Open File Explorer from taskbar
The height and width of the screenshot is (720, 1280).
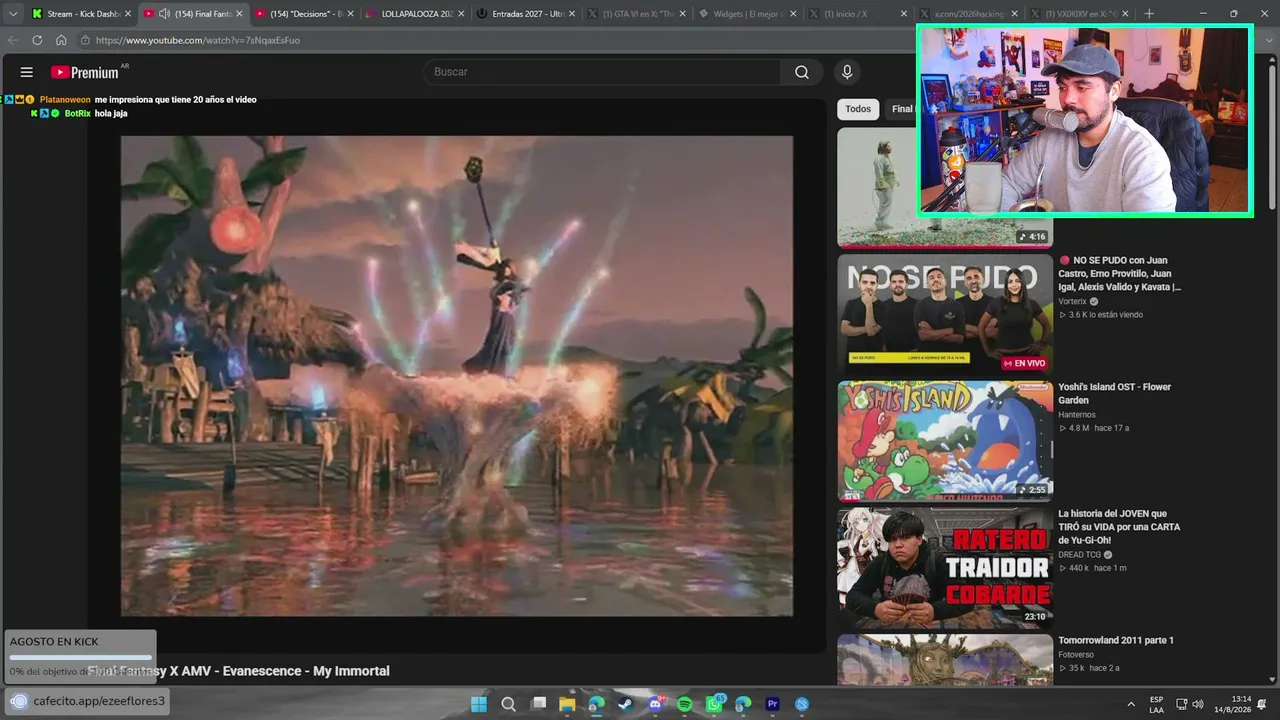pos(567,704)
